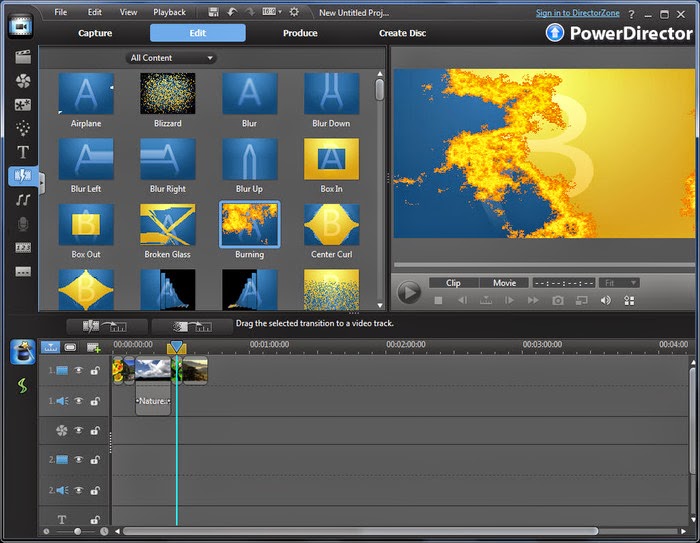Viewport: 700px width, 543px height.
Task: Open the Particle Room icon
Action: pyautogui.click(x=23, y=128)
